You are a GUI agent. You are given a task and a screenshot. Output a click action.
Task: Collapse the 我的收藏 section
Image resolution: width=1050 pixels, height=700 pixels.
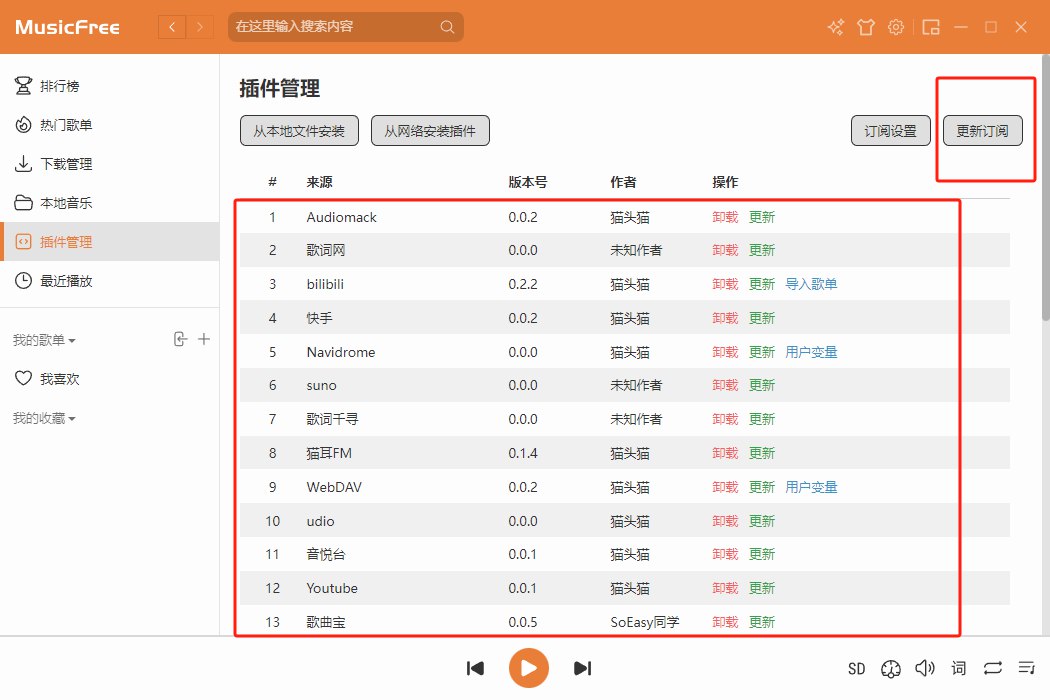[44, 419]
